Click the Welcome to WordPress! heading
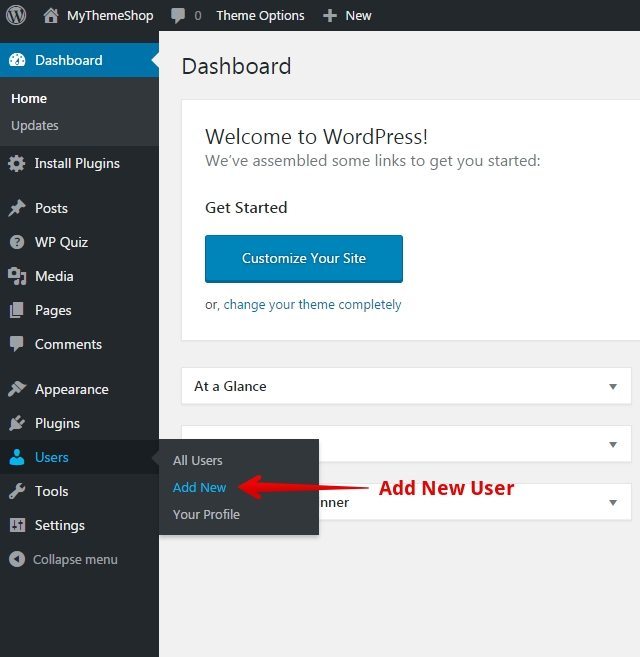Image resolution: width=640 pixels, height=657 pixels. 316,137
